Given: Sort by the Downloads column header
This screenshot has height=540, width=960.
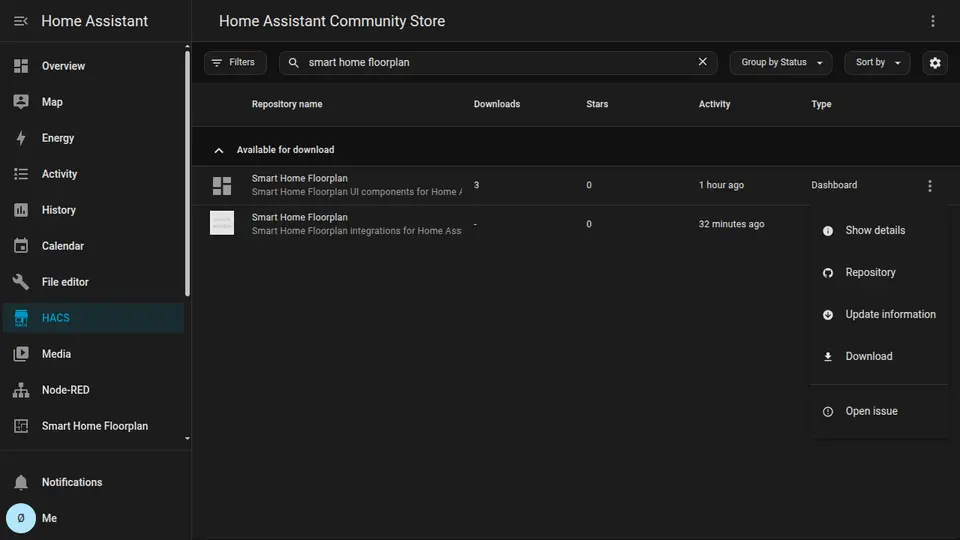Looking at the screenshot, I should pos(497,104).
